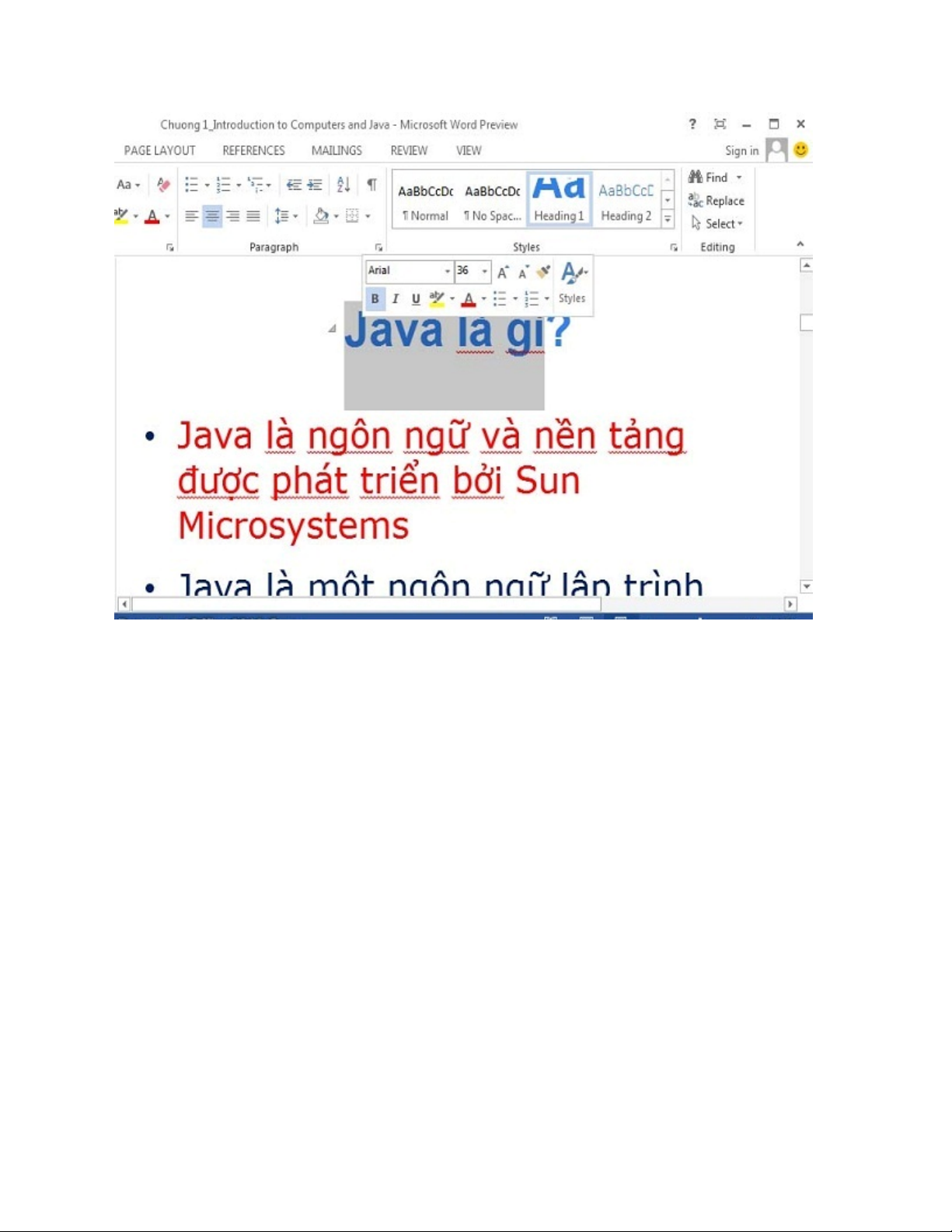The height and width of the screenshot is (1232, 952).
Task: Apply the No Spacing style
Action: point(493,201)
